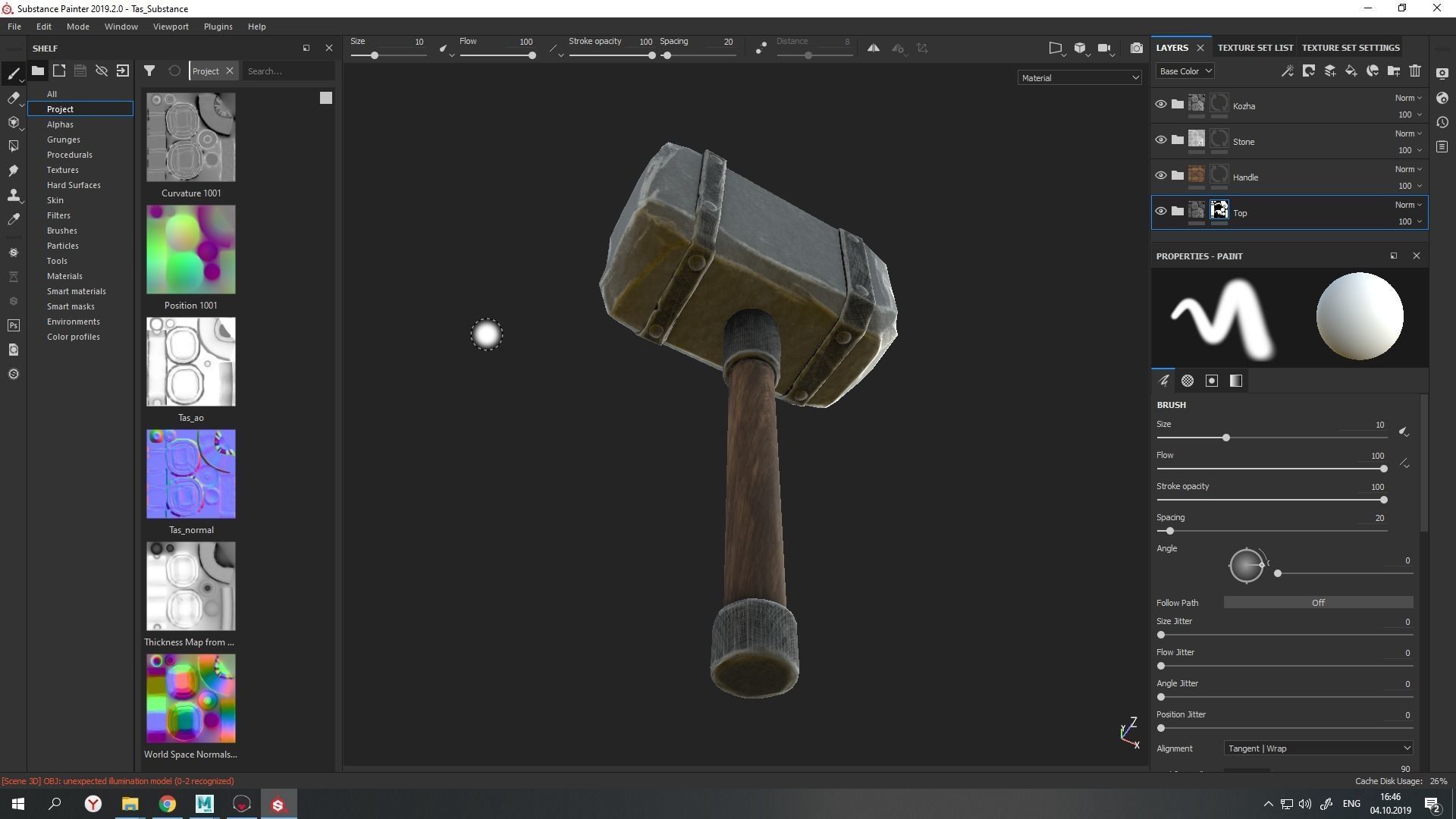The height and width of the screenshot is (819, 1456).
Task: Select the Projection tool
Action: 13,122
